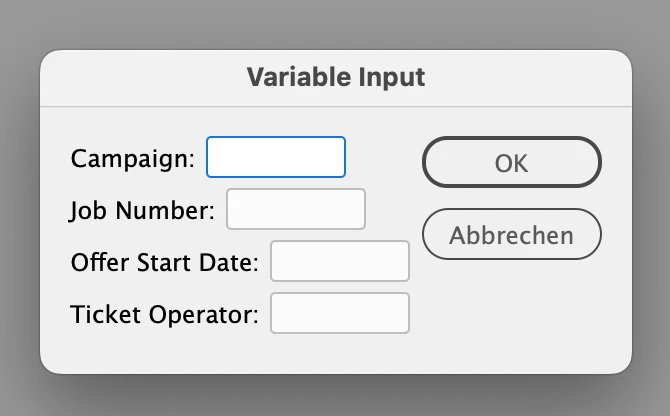Activate the field next to Job Number
Screen dimensions: 670x416
pyautogui.click(x=296, y=210)
